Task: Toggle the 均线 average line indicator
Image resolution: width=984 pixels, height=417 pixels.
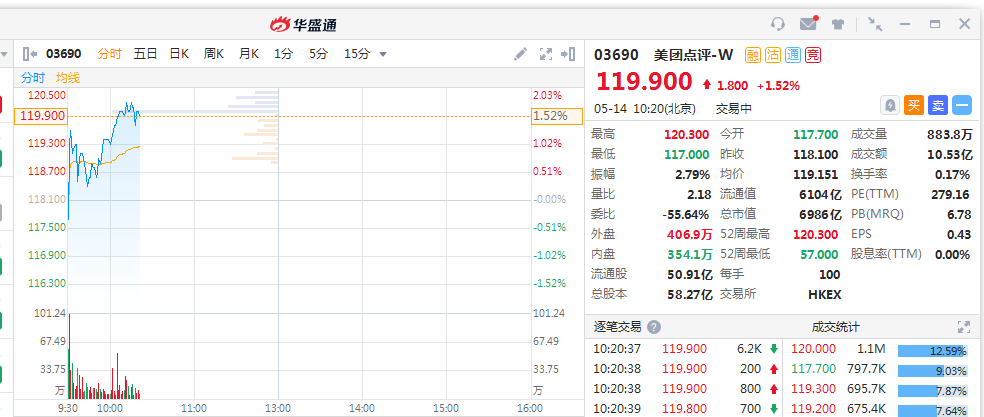Action: click(x=68, y=77)
